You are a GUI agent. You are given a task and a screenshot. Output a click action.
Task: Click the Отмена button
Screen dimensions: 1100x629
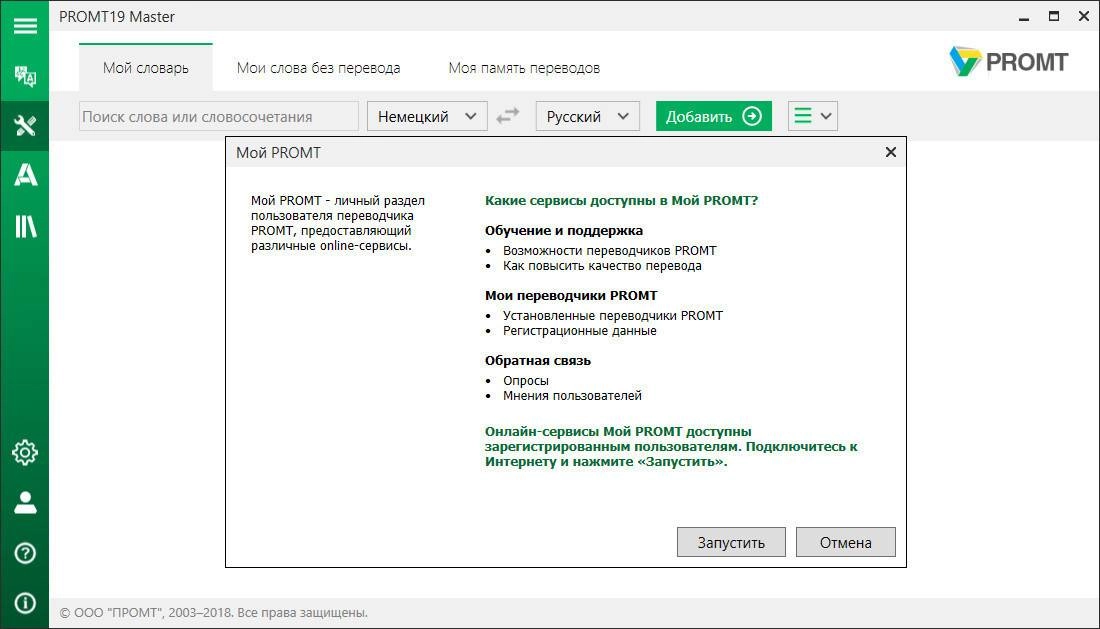(x=845, y=542)
